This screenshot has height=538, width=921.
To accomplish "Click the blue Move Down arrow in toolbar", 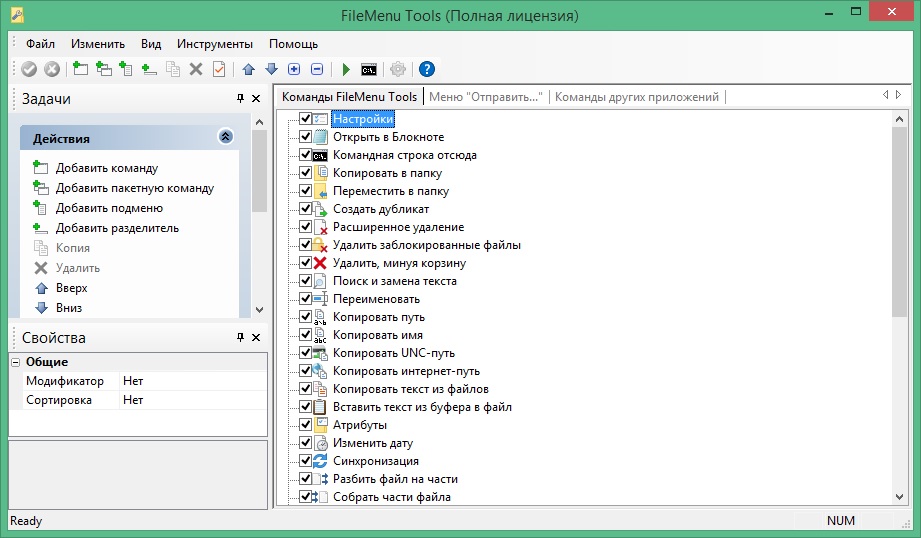I will pos(271,69).
